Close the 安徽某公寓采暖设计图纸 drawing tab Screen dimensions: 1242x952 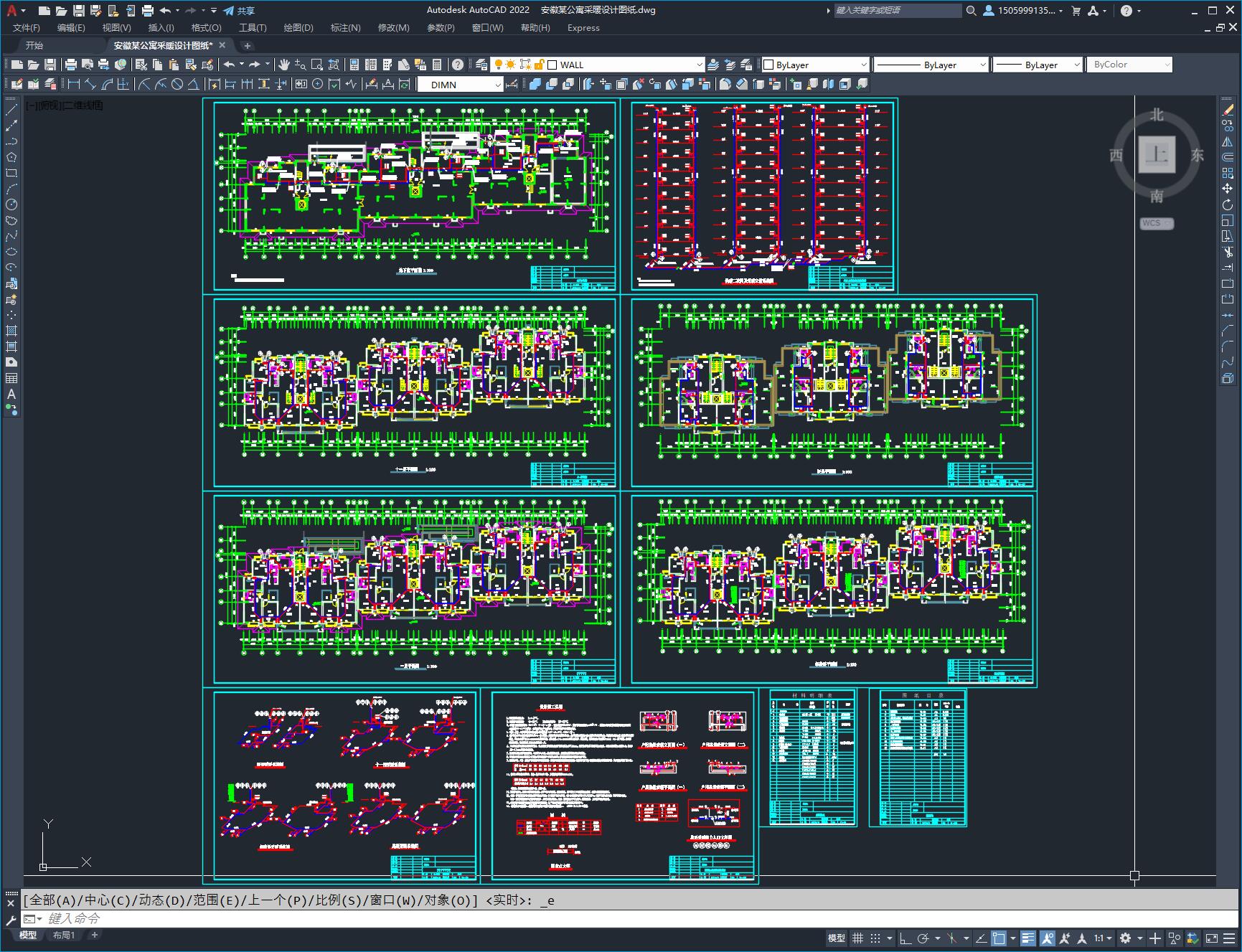pyautogui.click(x=222, y=45)
